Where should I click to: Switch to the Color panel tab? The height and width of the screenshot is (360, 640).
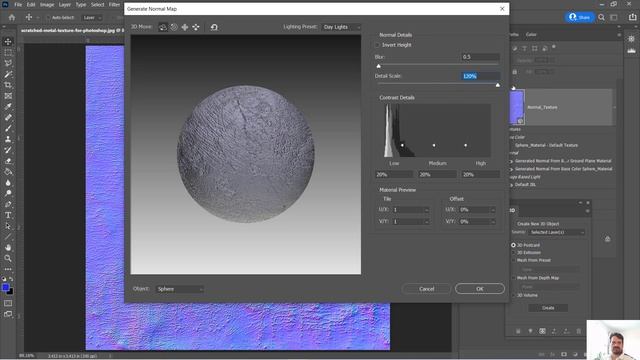(x=531, y=34)
